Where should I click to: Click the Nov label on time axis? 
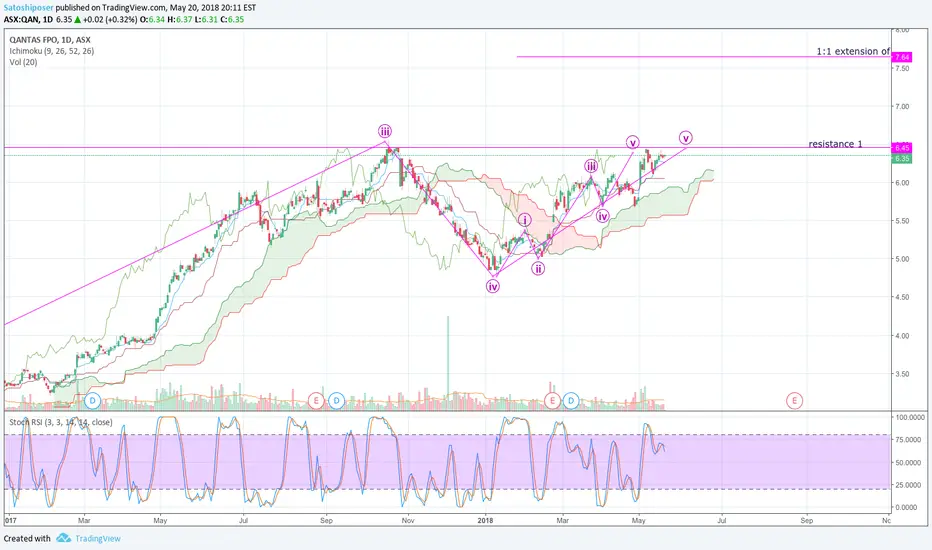coord(407,520)
